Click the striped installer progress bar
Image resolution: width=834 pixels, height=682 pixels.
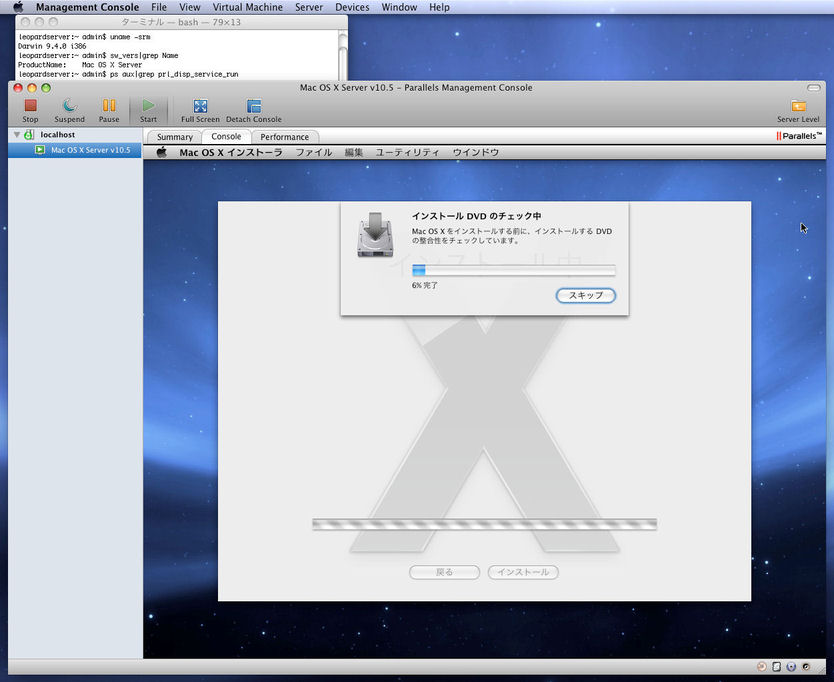coord(485,525)
